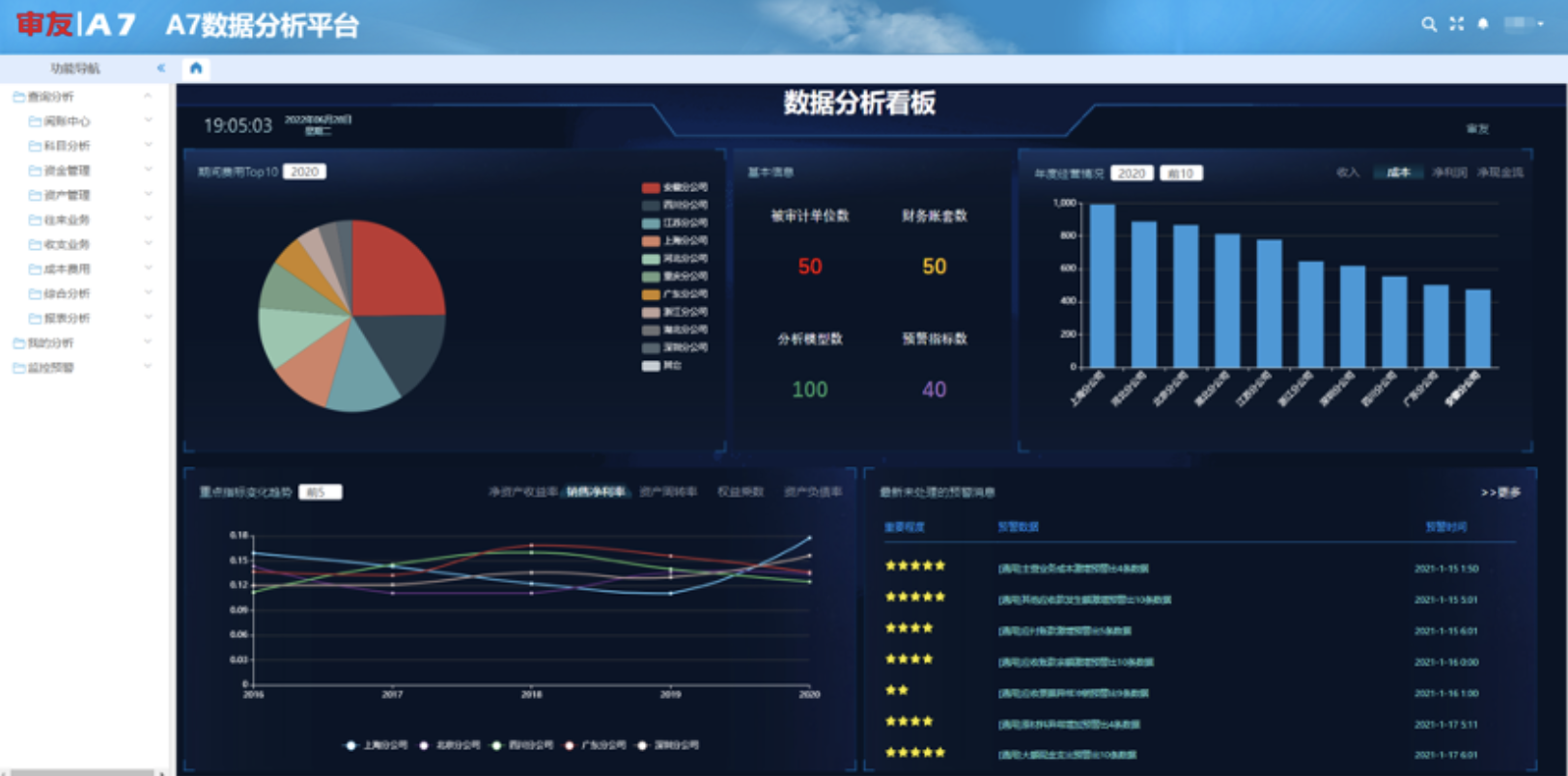
Task: Toggle fullscreen with the expand icon
Action: click(1456, 24)
